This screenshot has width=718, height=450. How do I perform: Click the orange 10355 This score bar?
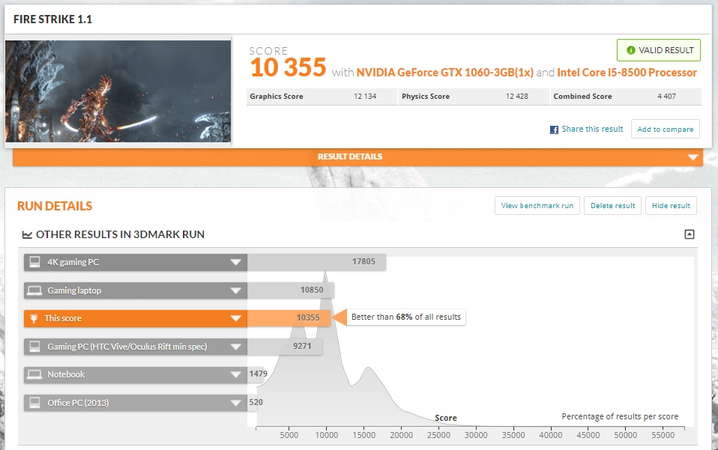[288, 318]
